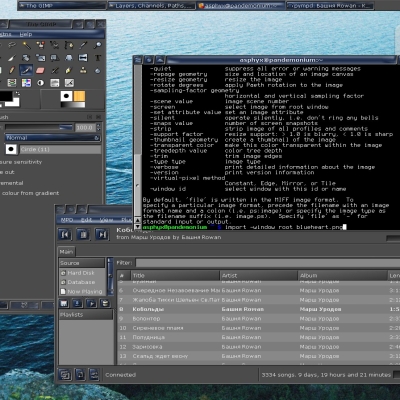This screenshot has width=400, height=400.
Task: Open the MPD menu in pympd
Action: click(67, 220)
